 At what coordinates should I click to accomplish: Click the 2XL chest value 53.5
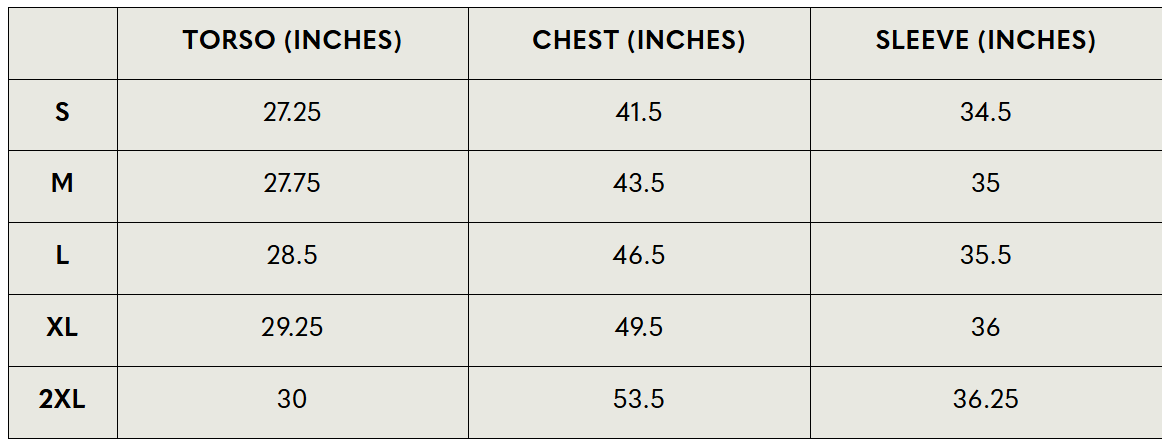click(639, 400)
